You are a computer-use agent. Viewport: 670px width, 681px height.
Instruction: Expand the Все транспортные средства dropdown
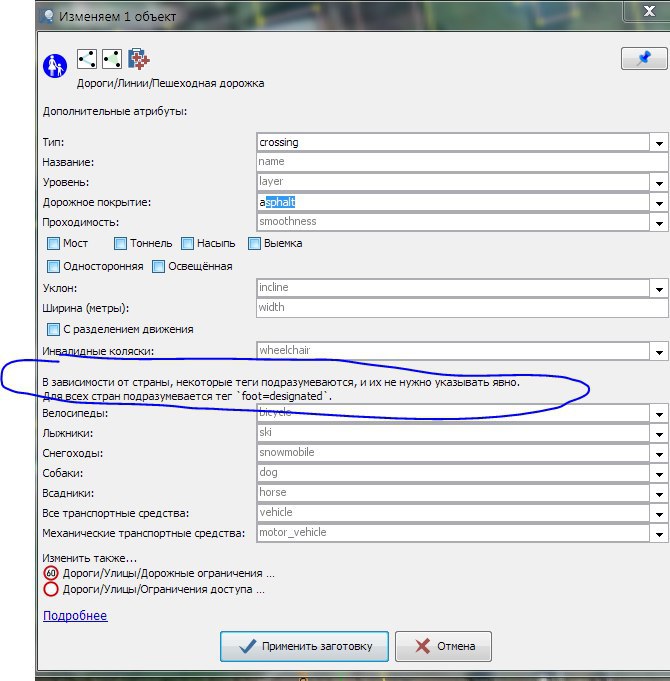click(659, 513)
